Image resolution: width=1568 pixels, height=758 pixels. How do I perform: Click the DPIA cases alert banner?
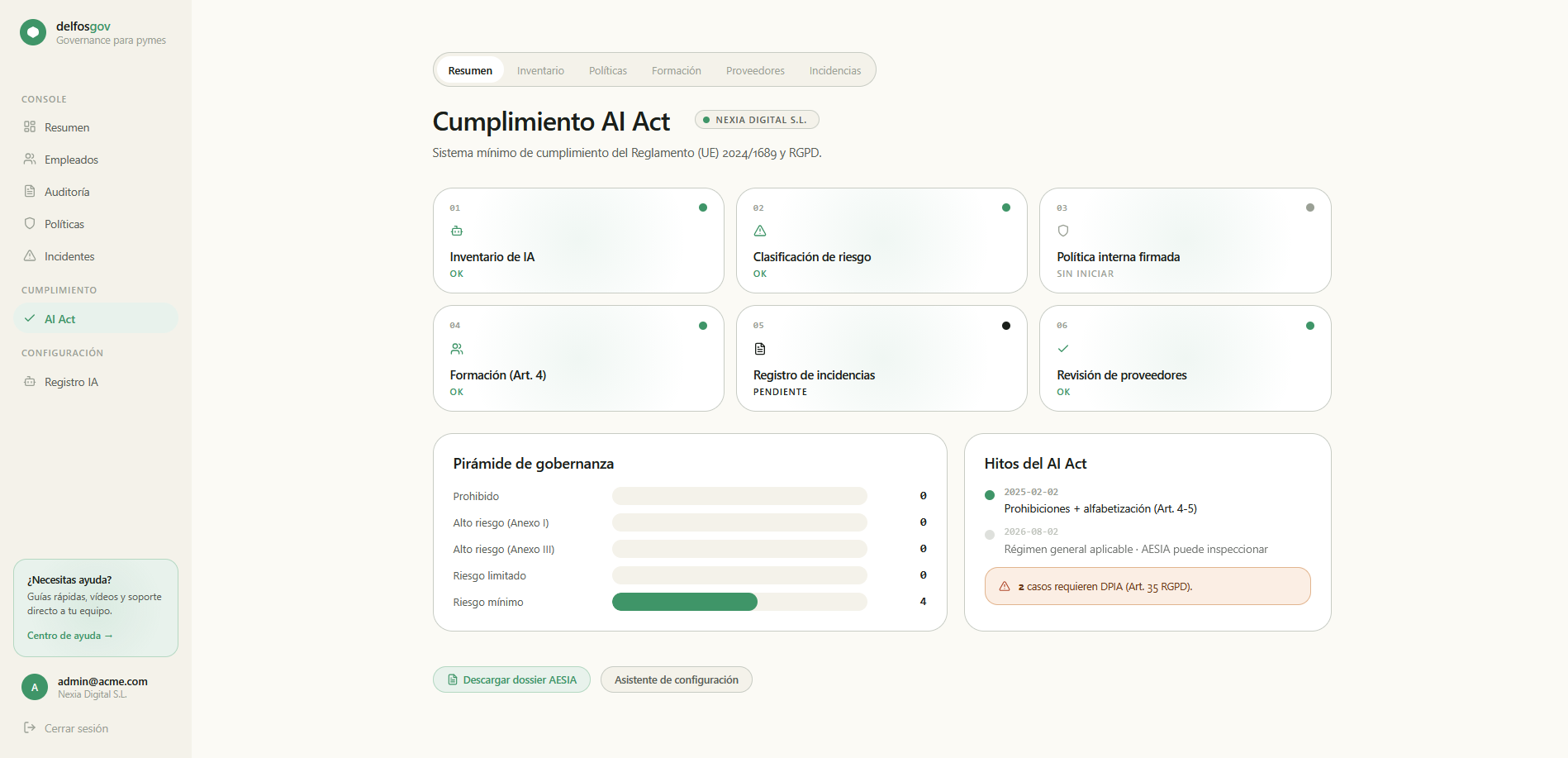click(x=1147, y=586)
